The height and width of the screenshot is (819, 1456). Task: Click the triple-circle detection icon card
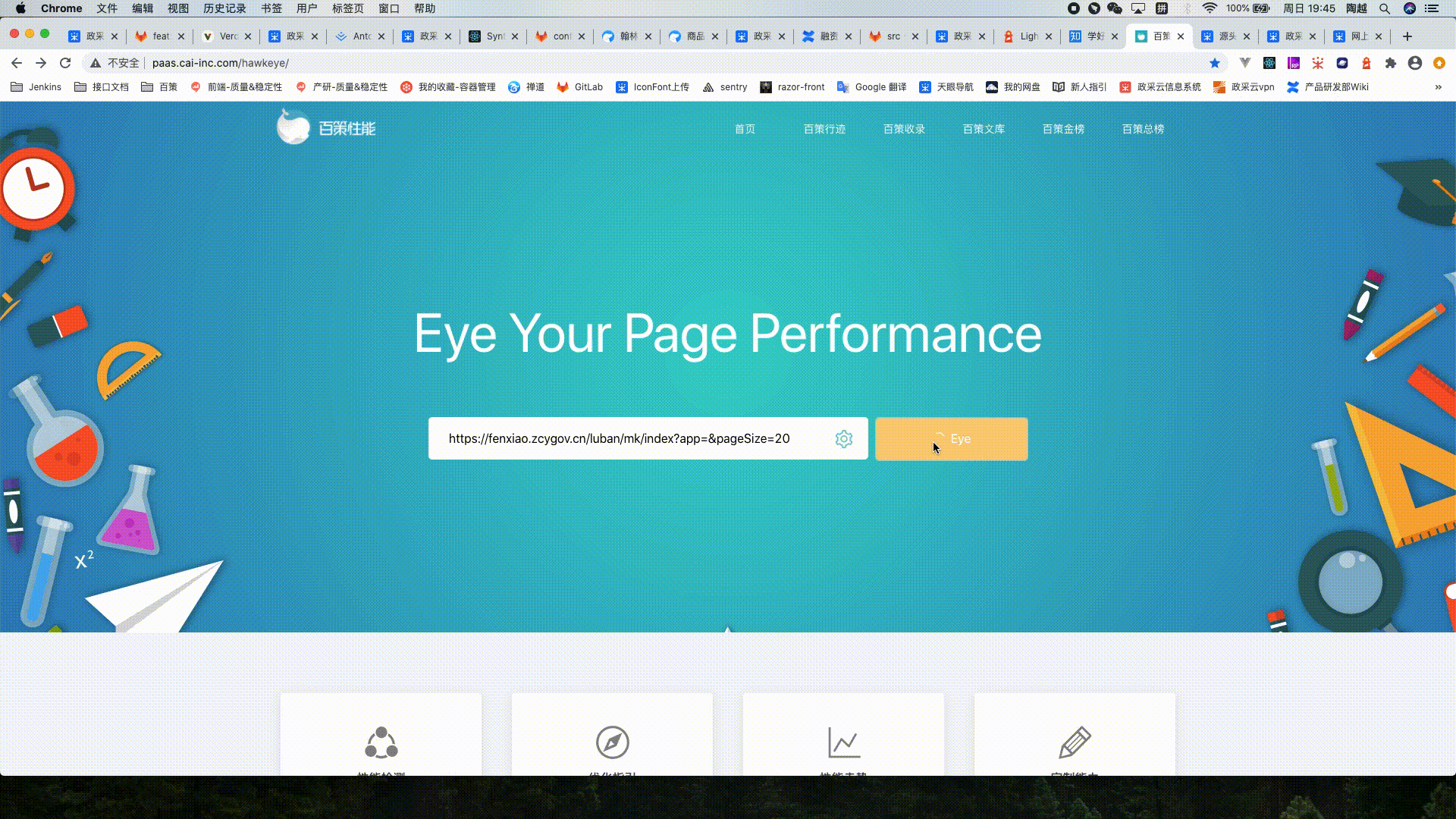[381, 742]
